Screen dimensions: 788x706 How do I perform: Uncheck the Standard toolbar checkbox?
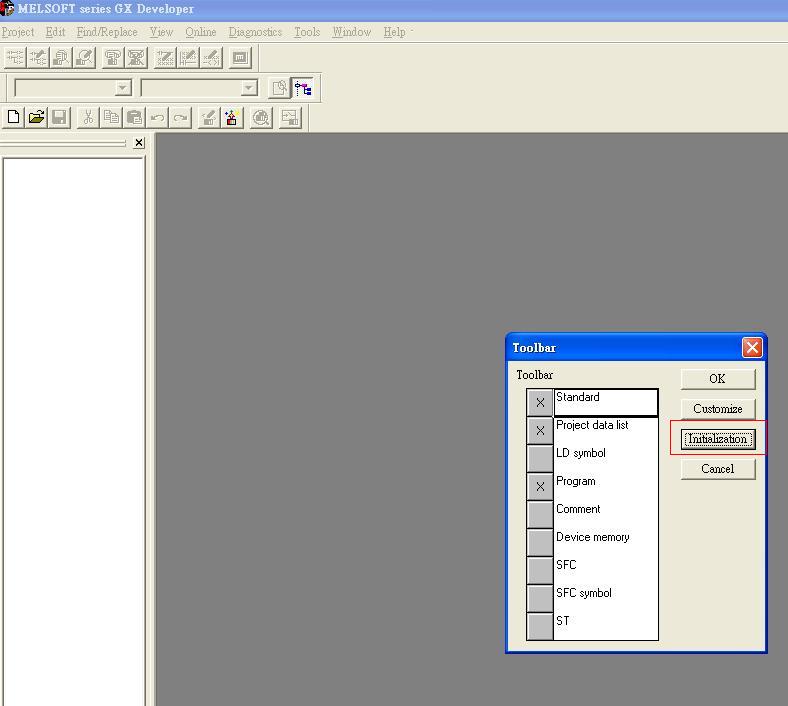(540, 403)
